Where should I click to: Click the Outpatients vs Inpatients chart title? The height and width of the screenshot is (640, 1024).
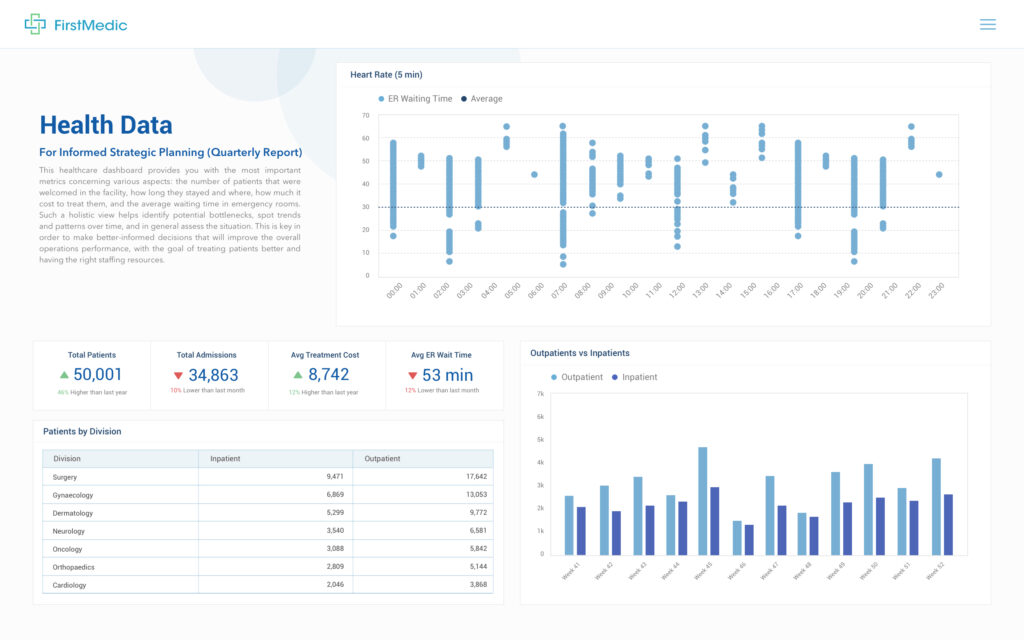coord(579,353)
